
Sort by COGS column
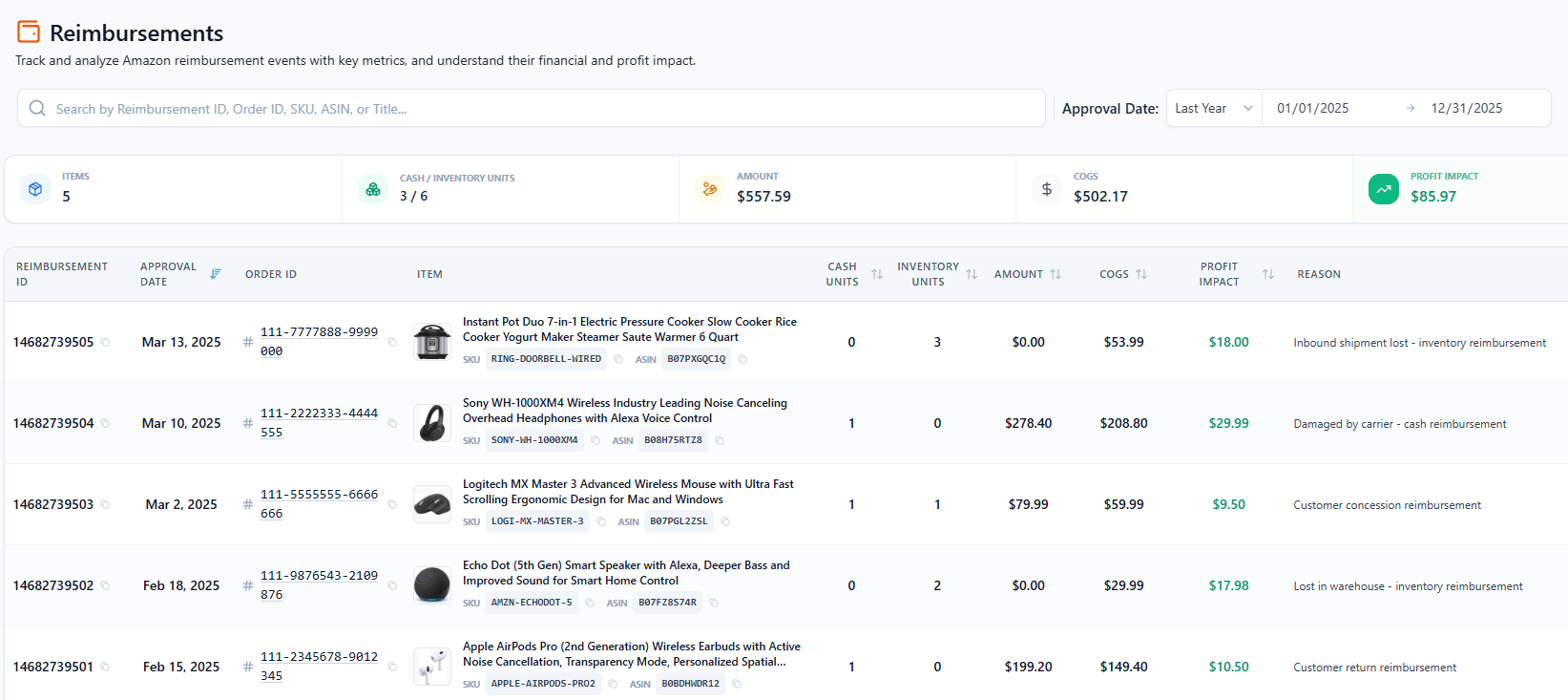click(x=1141, y=274)
